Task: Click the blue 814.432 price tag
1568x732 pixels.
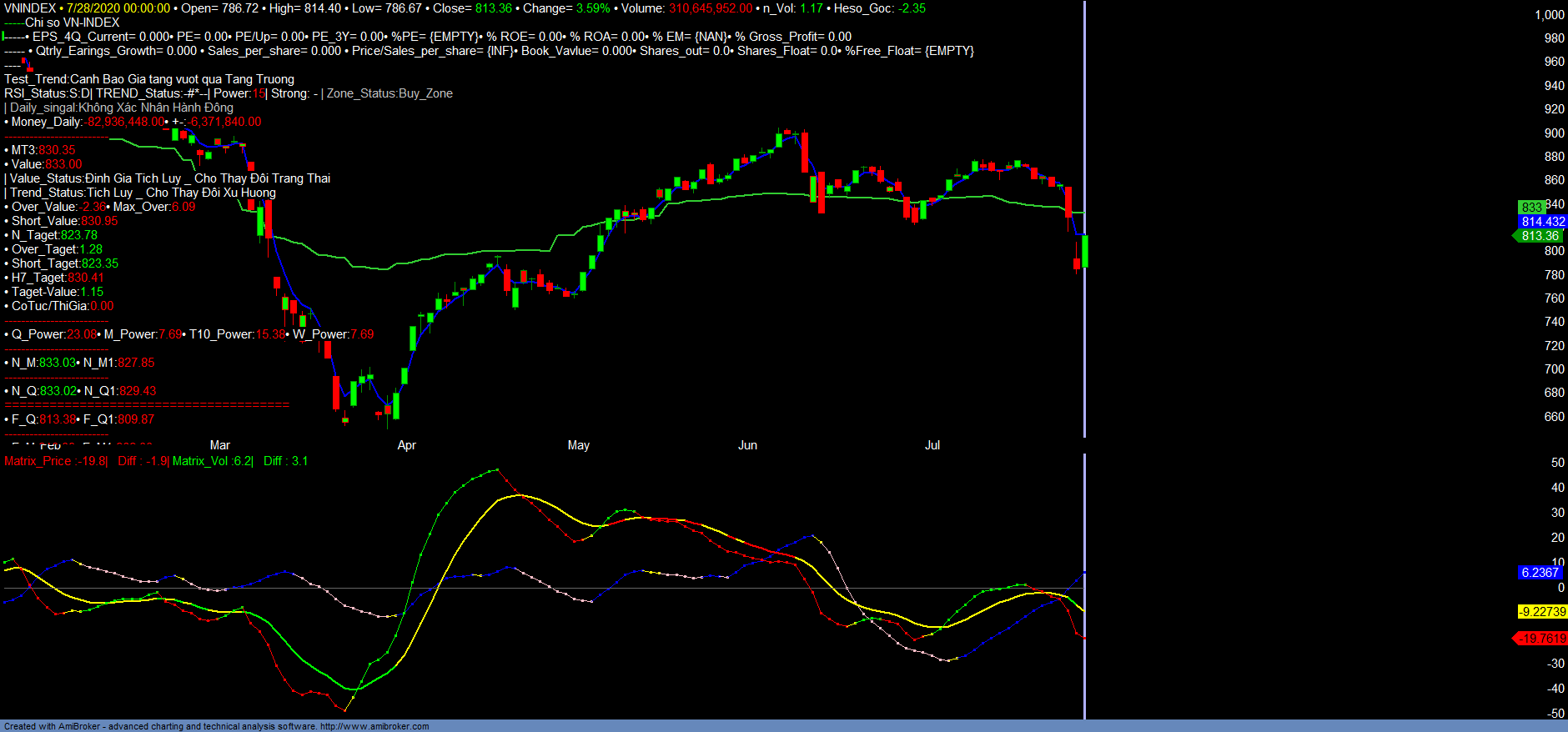Action: click(1542, 222)
